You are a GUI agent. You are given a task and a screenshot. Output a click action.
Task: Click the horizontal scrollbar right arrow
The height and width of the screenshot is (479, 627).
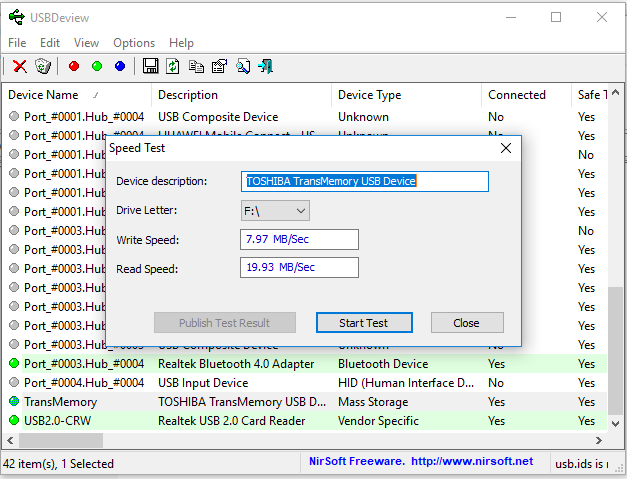[599, 440]
